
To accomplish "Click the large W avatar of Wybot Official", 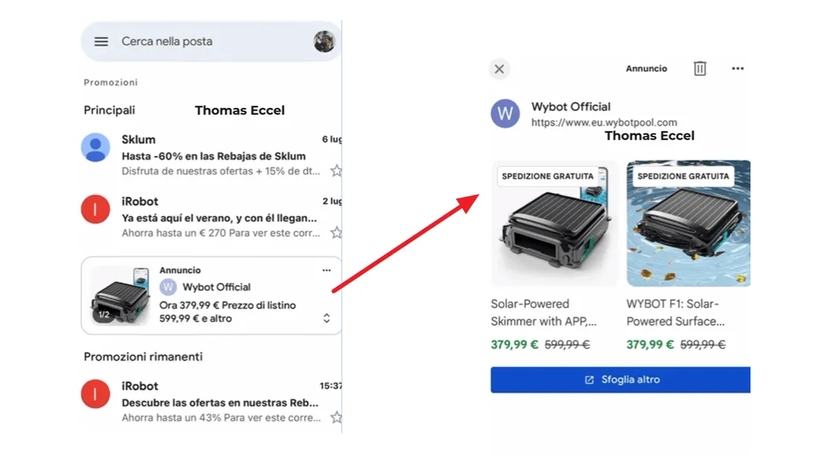I will tap(505, 113).
